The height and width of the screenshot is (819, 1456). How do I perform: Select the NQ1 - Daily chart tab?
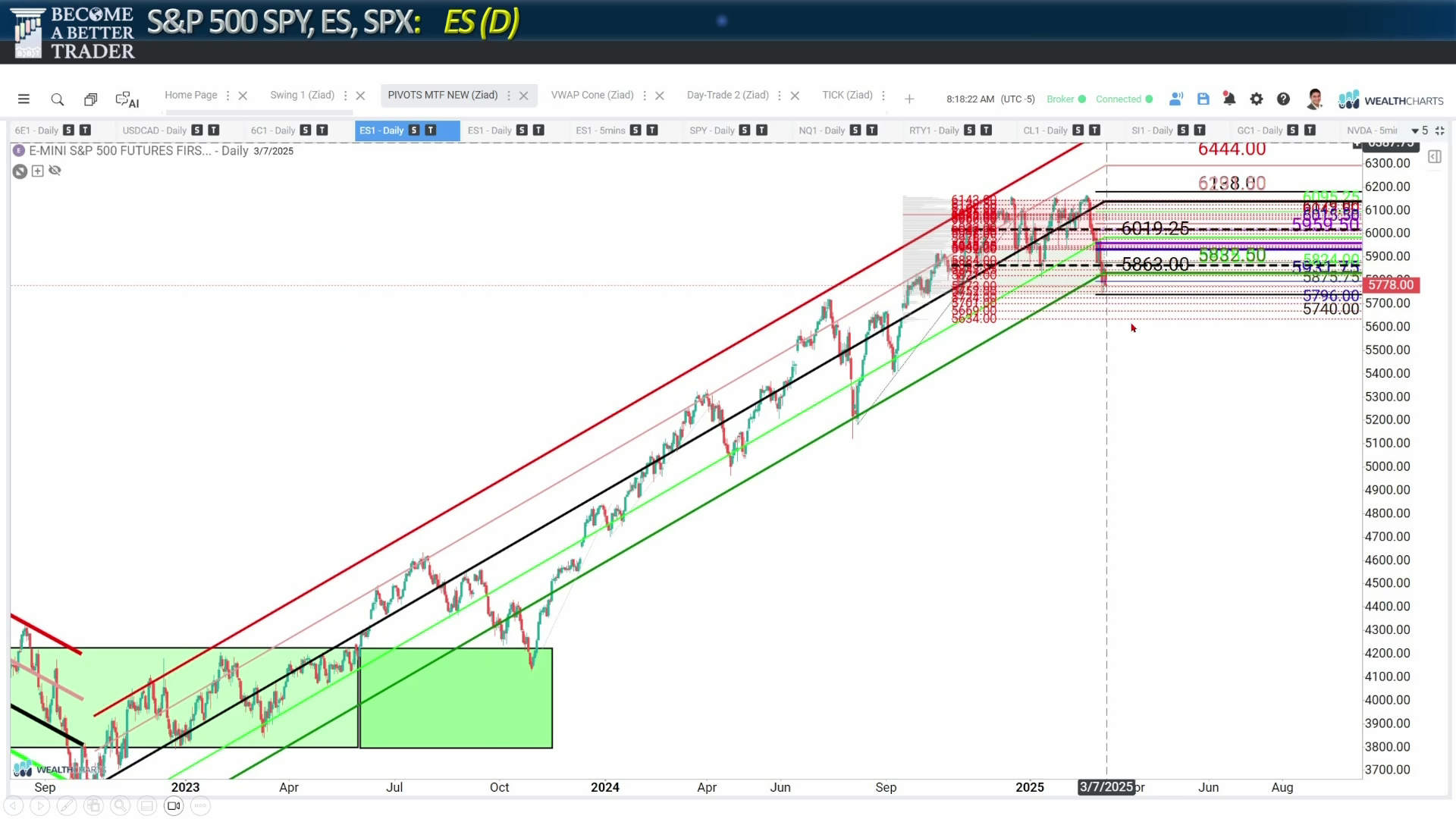click(821, 130)
